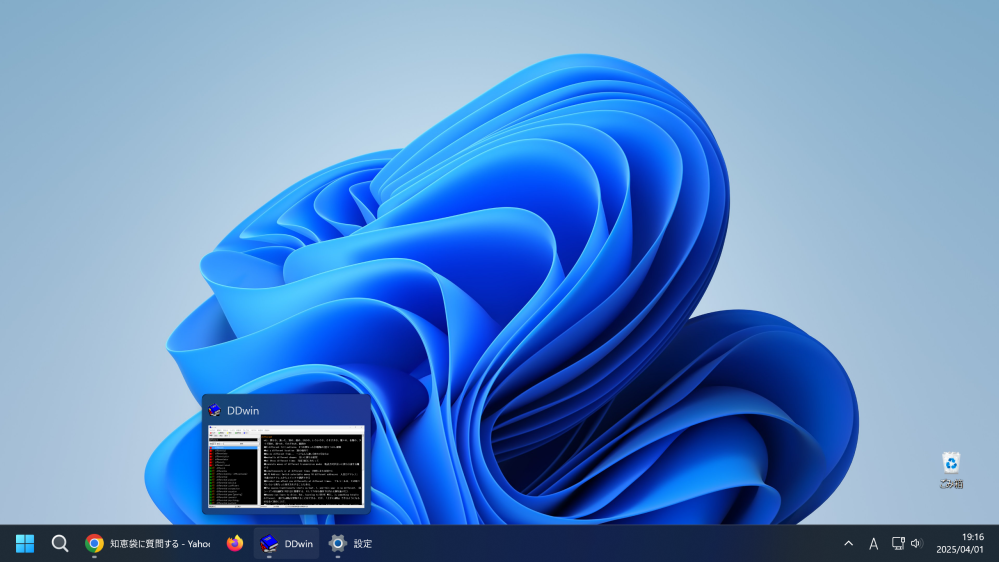Screen dimensions: 999x562
Task: Open Firefox from the taskbar
Action: click(x=235, y=544)
